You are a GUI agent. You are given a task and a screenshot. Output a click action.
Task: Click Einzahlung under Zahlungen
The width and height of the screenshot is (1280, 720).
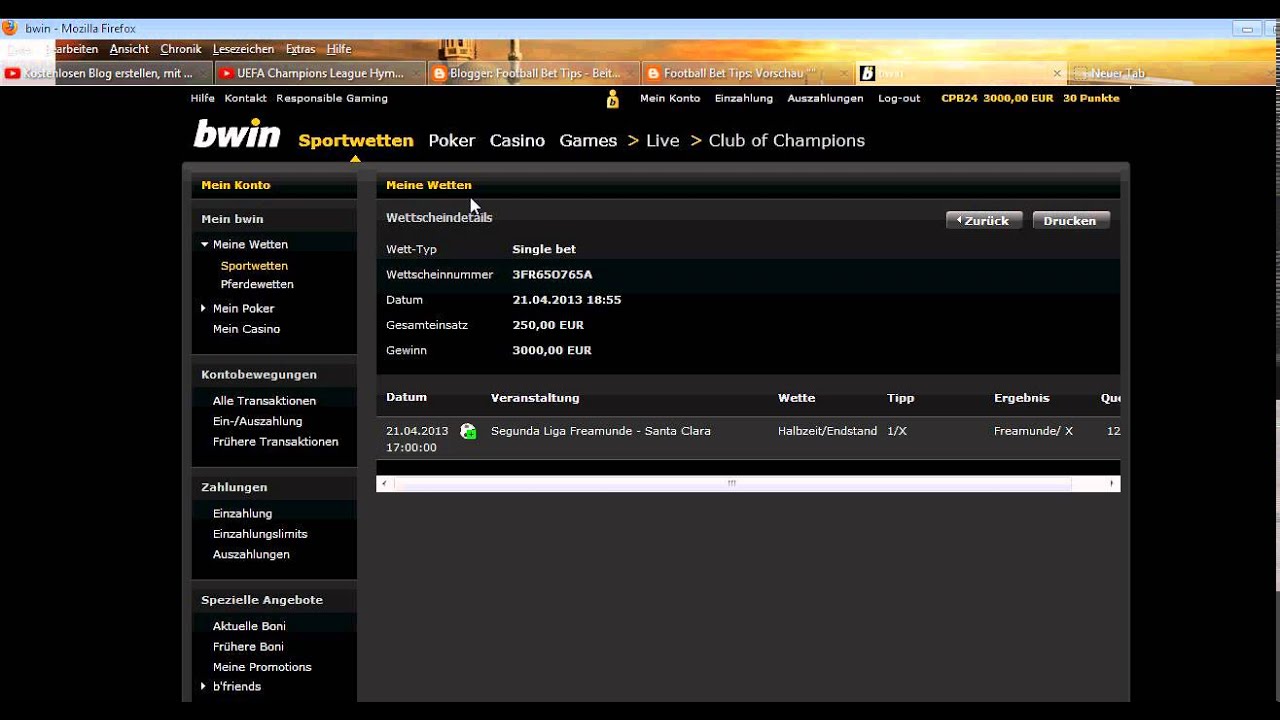(x=242, y=513)
